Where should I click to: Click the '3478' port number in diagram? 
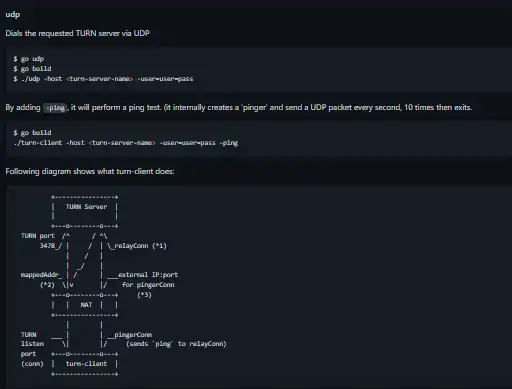(47, 246)
